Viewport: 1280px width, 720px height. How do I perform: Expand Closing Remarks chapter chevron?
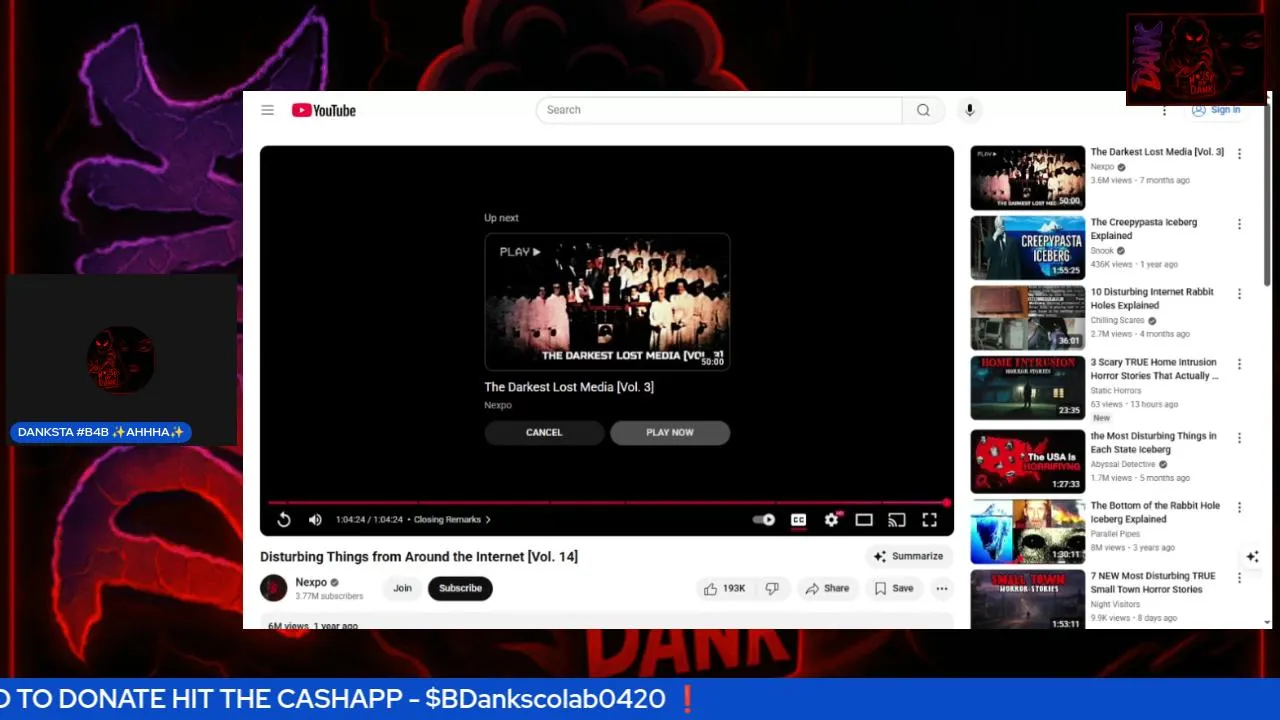pyautogui.click(x=488, y=519)
